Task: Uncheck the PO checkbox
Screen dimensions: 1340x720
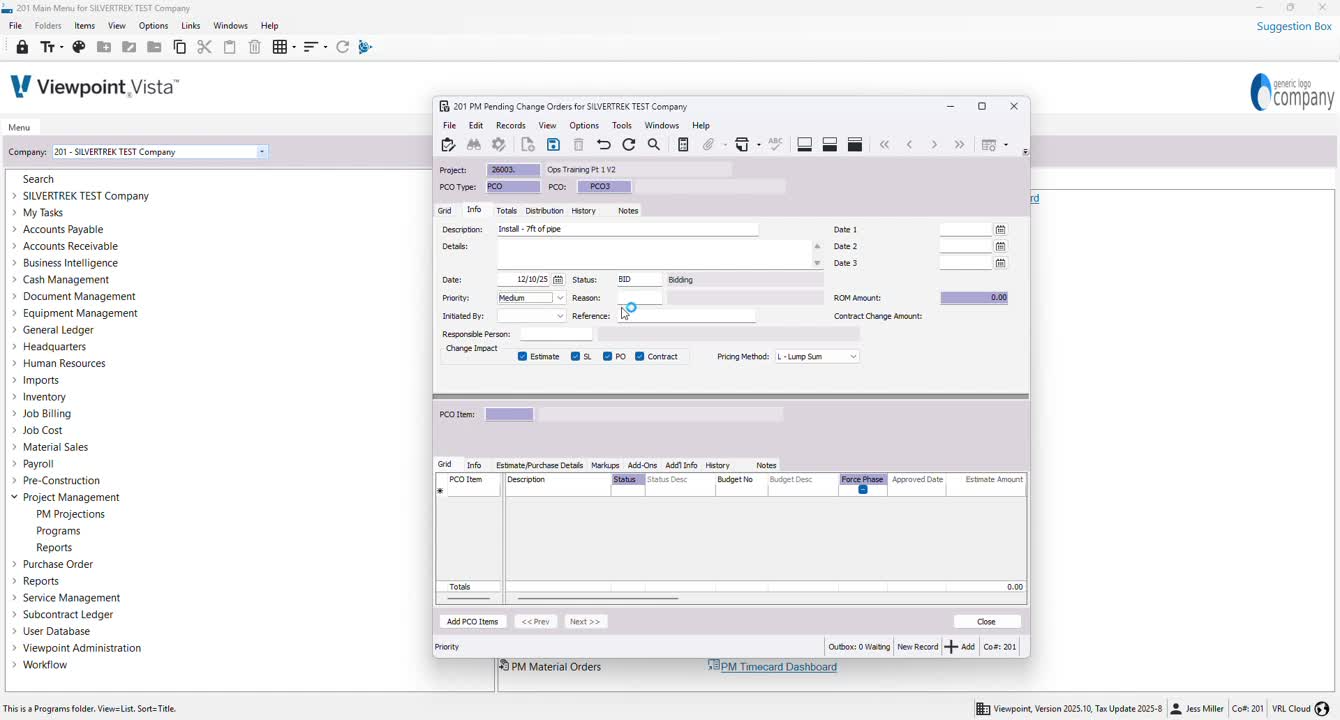Action: click(x=607, y=357)
